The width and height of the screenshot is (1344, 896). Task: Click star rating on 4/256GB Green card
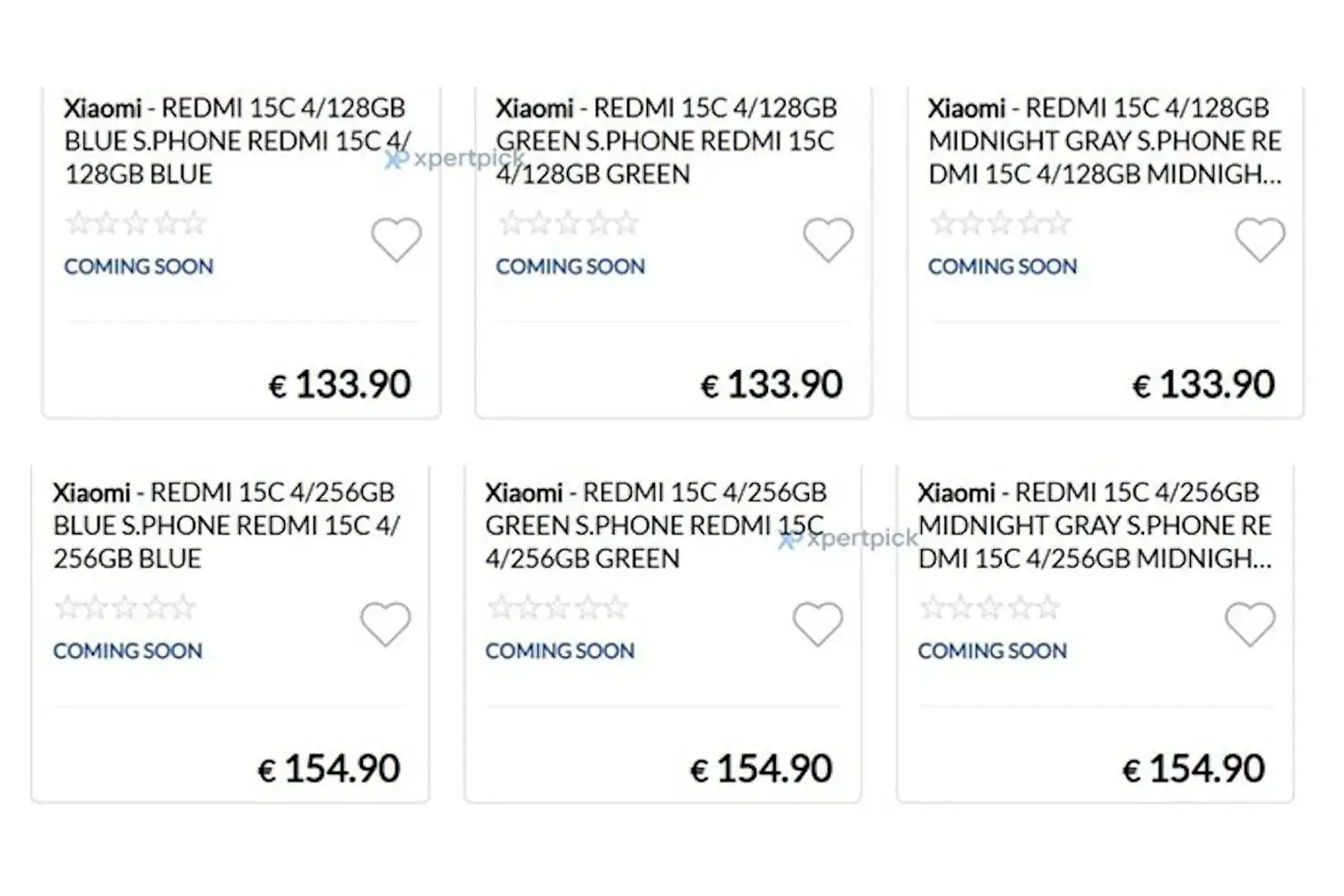click(557, 607)
